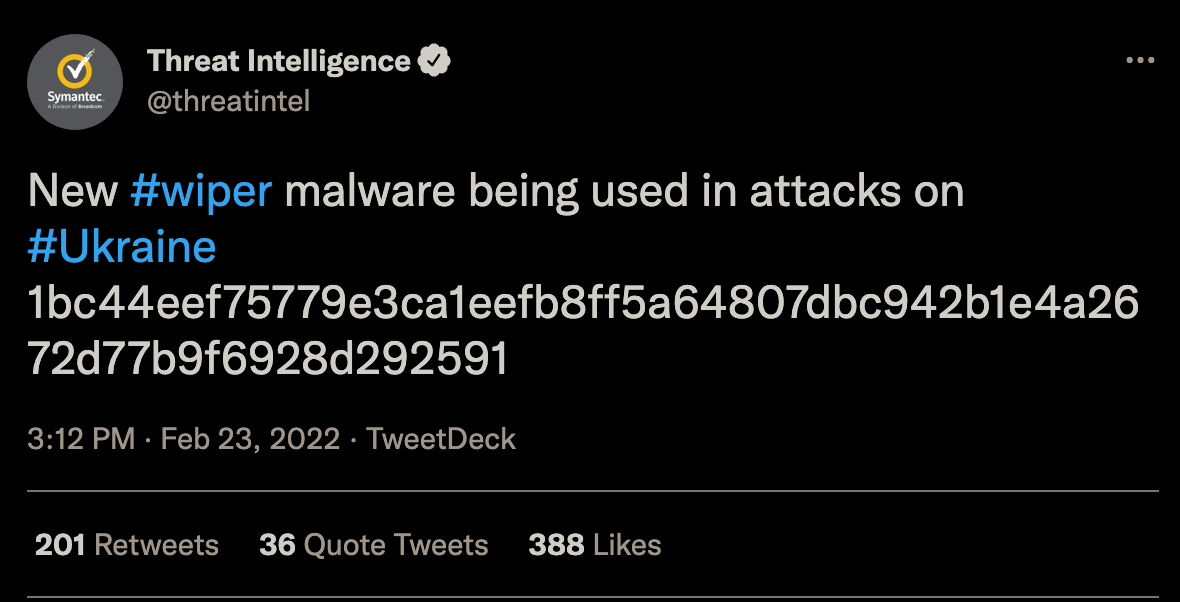View the 388 Likes list
Image resolution: width=1180 pixels, height=602 pixels.
(594, 545)
